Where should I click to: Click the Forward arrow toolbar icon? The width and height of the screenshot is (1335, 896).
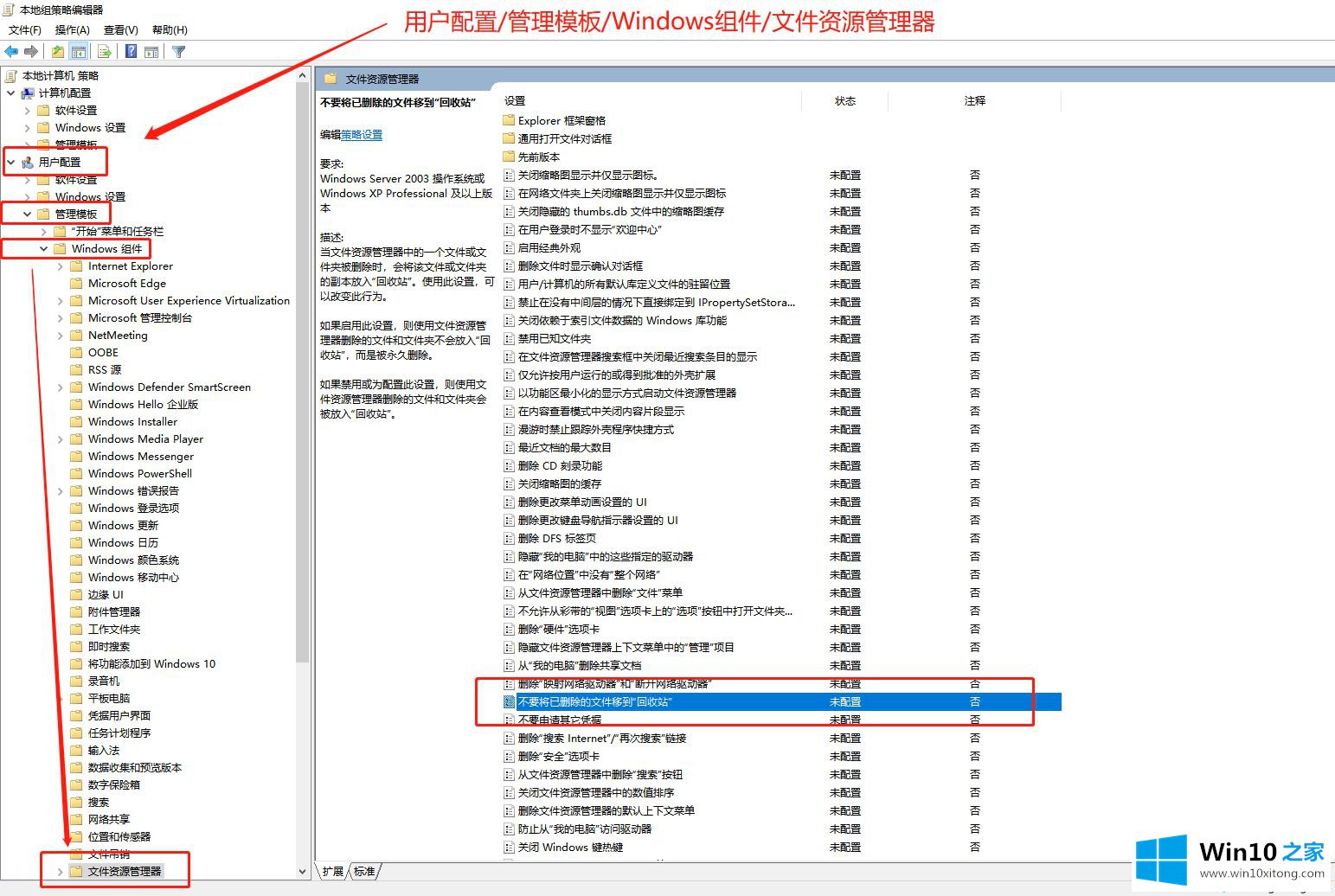[x=32, y=52]
